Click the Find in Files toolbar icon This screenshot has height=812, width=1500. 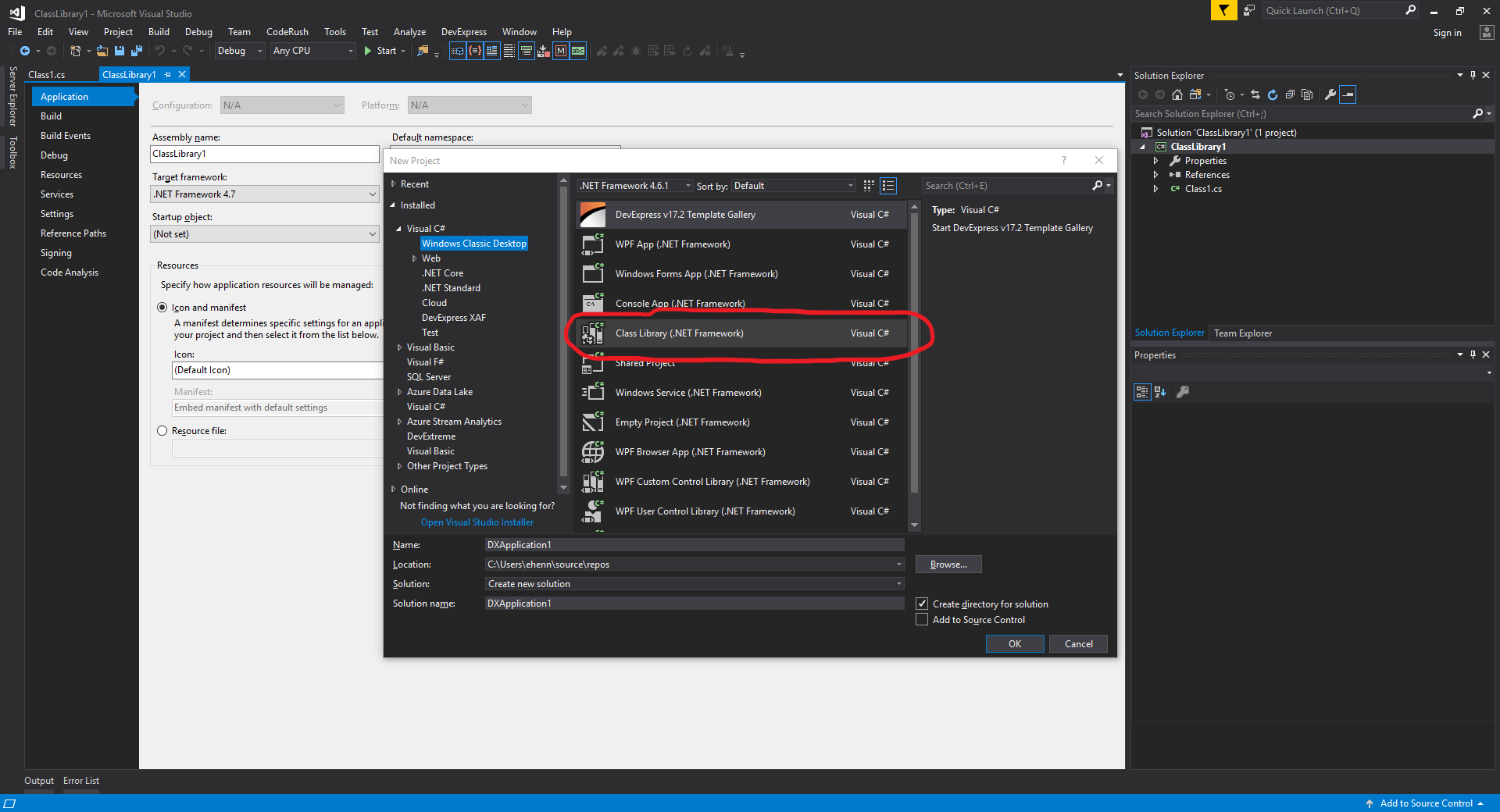pos(423,51)
